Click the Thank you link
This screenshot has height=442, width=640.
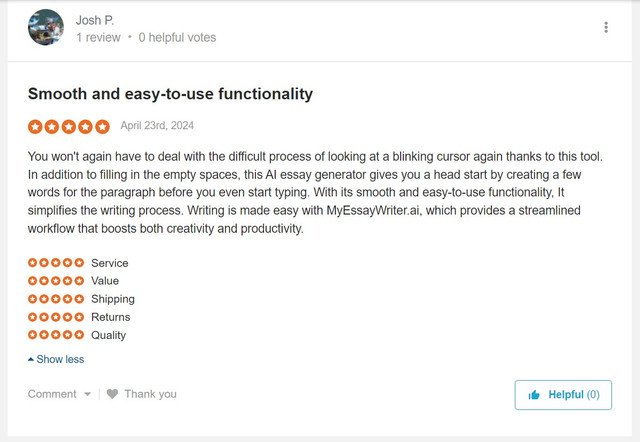[x=151, y=394]
